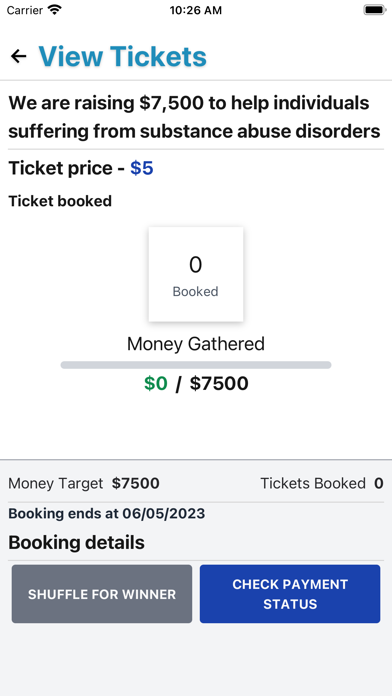This screenshot has width=392, height=696.
Task: Click the SHUFFLE FOR WINNER button
Action: (x=102, y=594)
